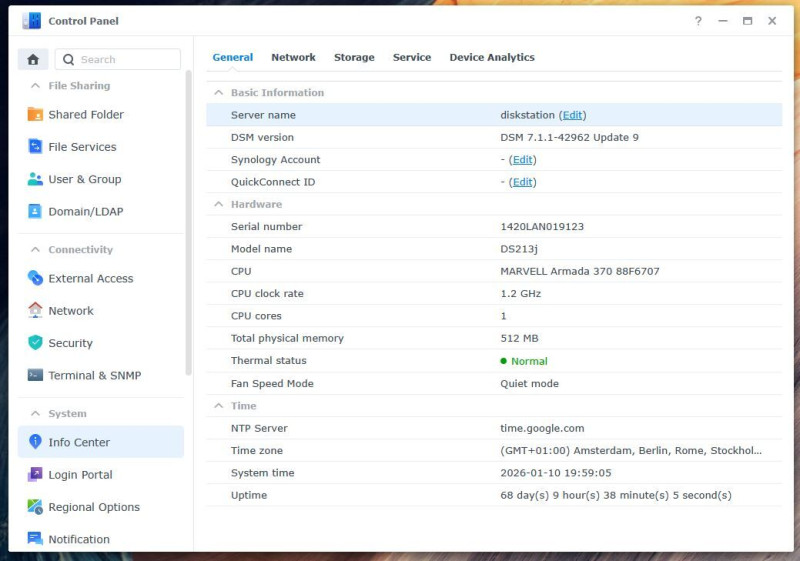This screenshot has height=561, width=800.
Task: Collapse the Basic Information group
Action: click(218, 92)
